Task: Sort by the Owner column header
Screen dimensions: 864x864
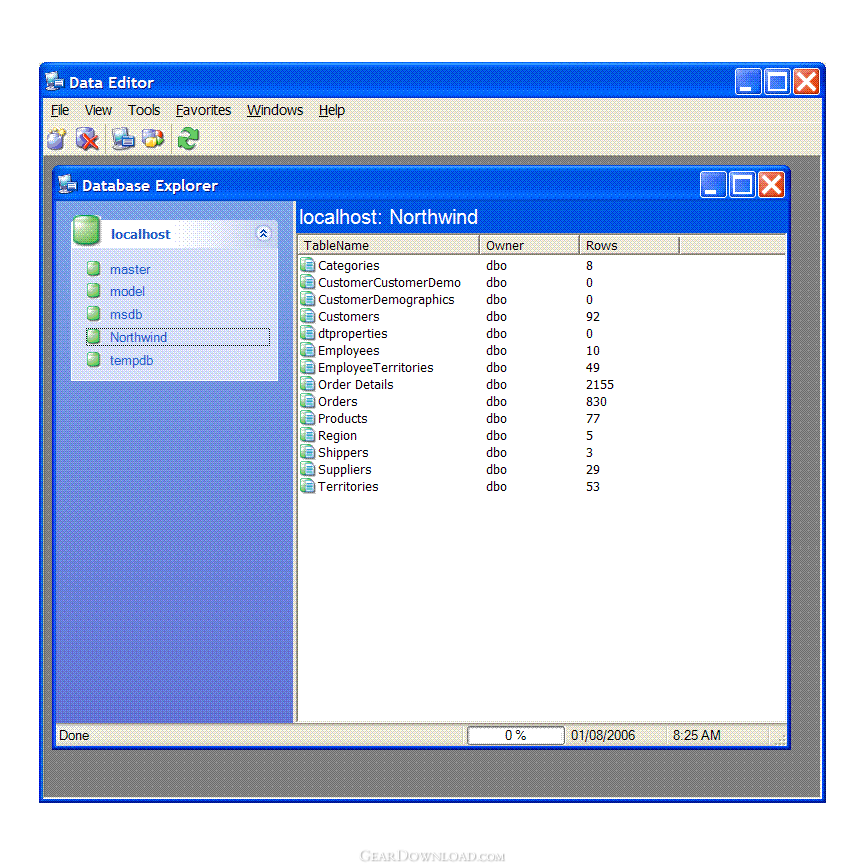Action: coord(530,245)
